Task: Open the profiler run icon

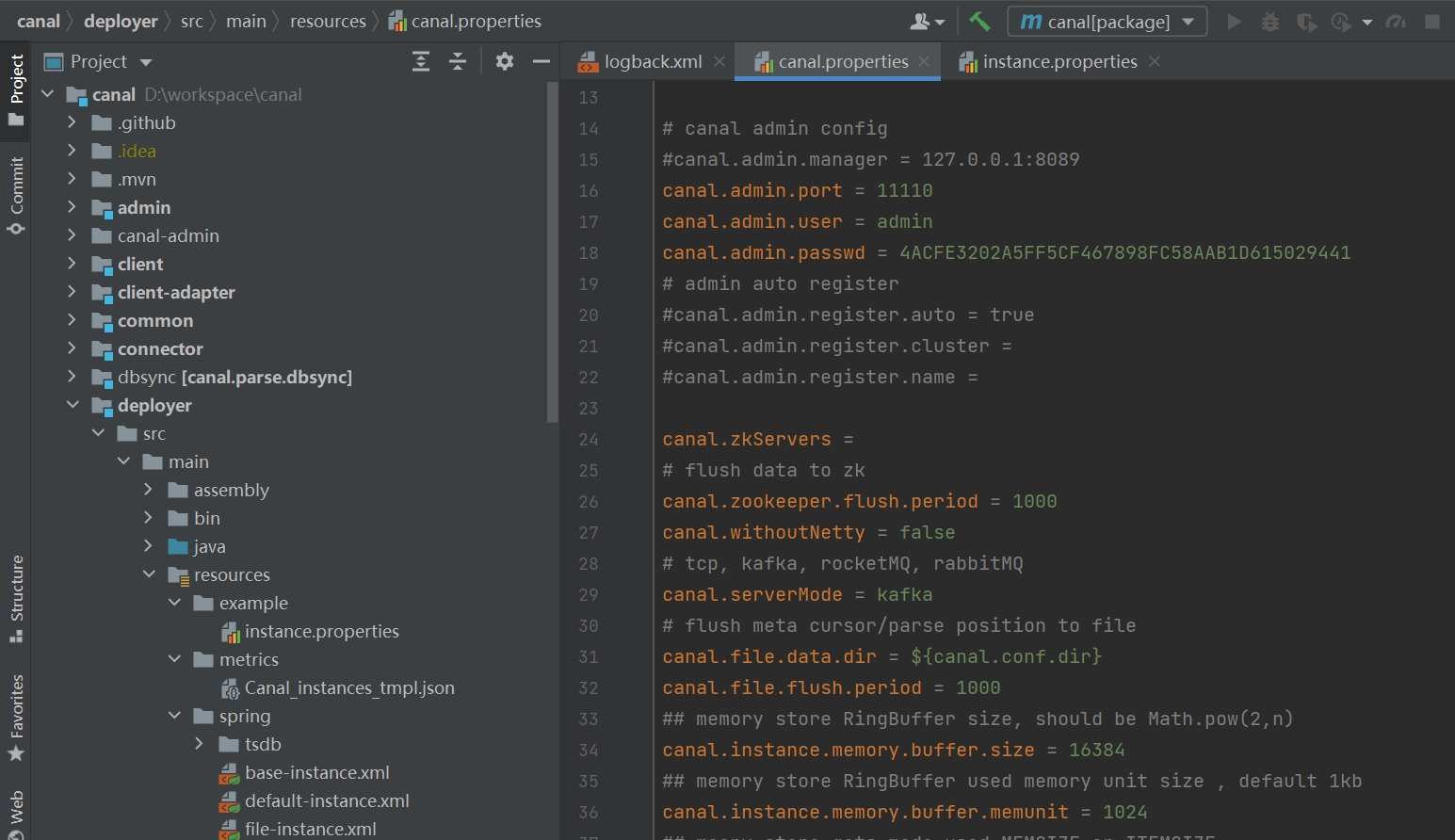Action: point(1341,21)
